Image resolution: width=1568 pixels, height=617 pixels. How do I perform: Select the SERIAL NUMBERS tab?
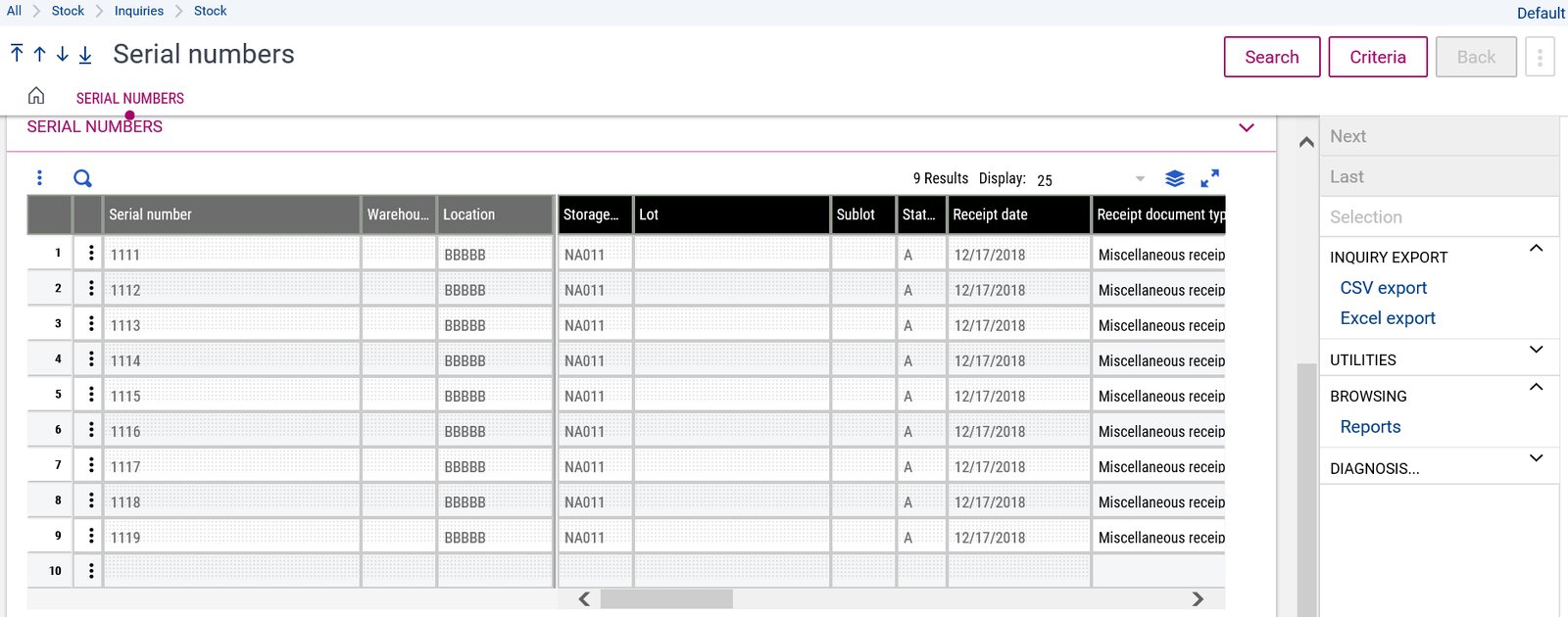pos(129,98)
